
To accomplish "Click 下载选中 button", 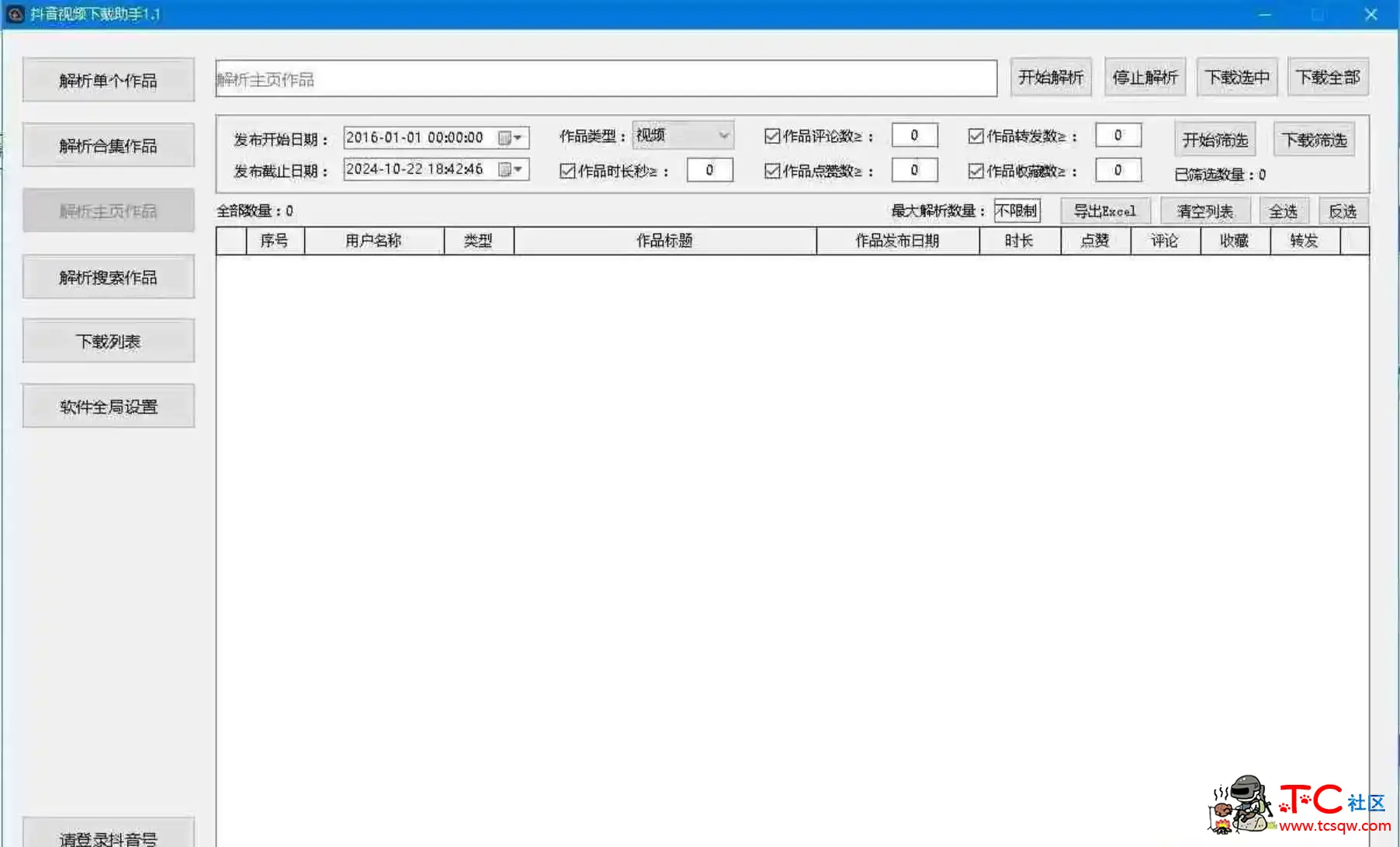I will click(x=1237, y=77).
